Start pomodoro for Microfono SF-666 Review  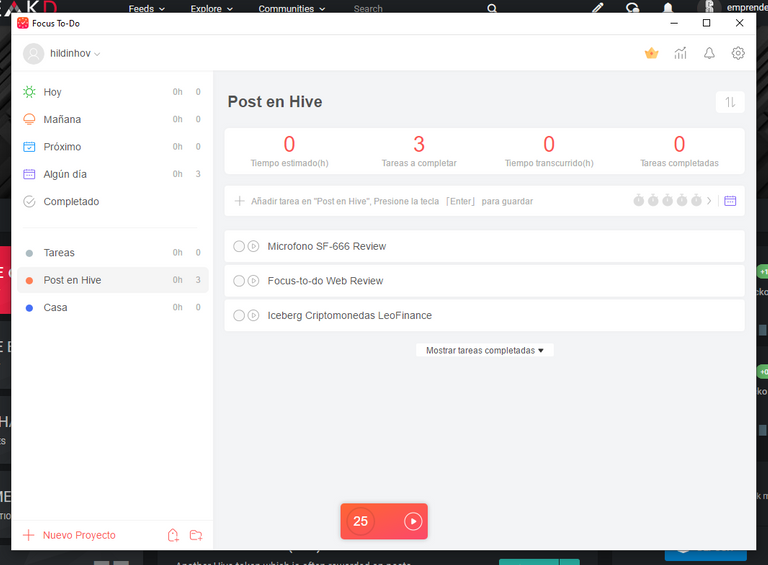253,246
